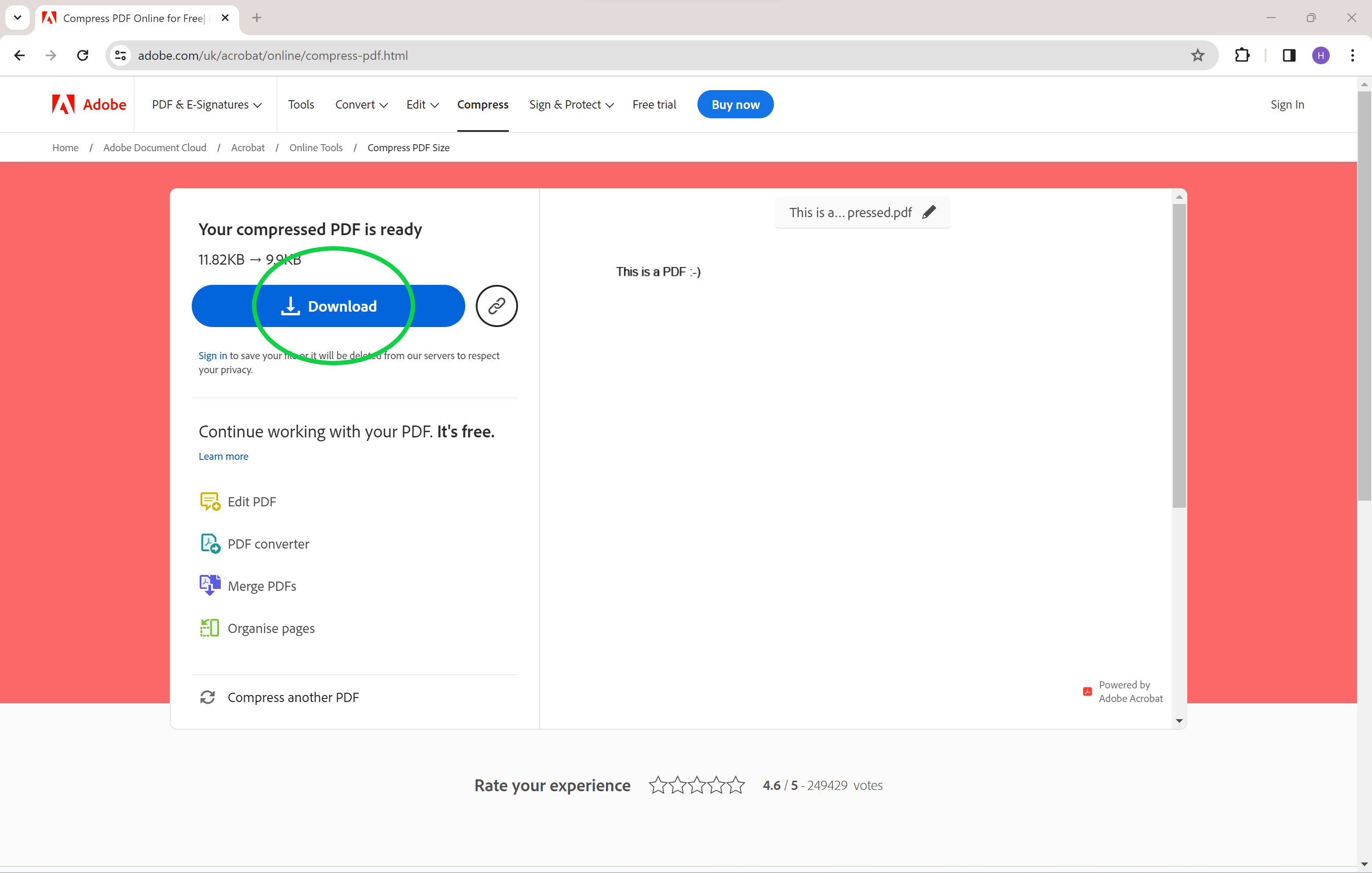Download the compressed PDF
Screen dimensions: 1372x873
coord(328,306)
